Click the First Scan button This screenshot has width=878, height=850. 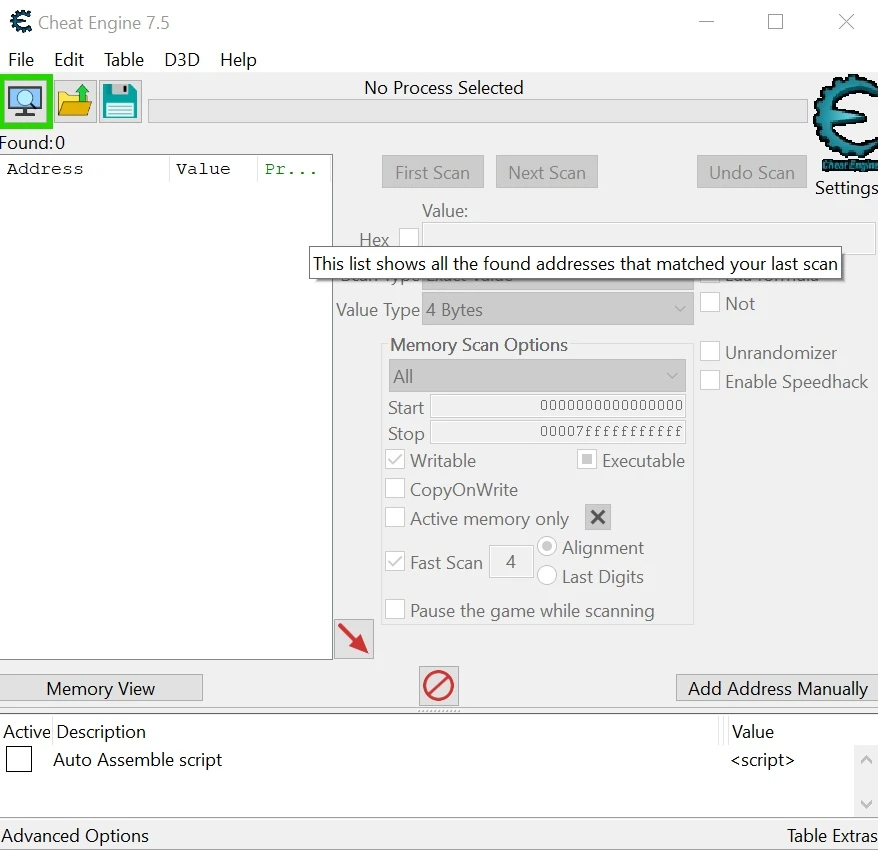point(433,172)
